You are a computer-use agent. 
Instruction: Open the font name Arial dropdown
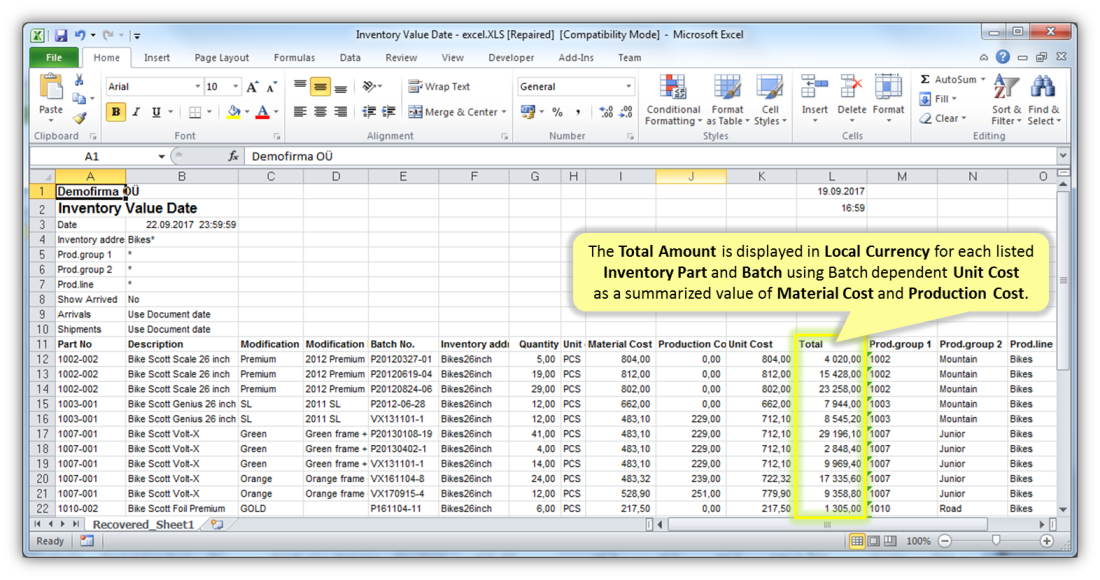197,86
